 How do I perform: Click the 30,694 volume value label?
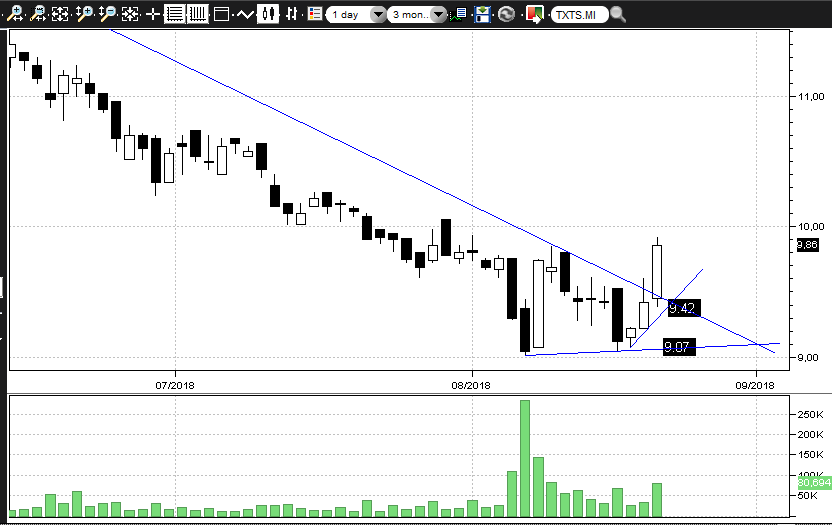pyautogui.click(x=814, y=483)
